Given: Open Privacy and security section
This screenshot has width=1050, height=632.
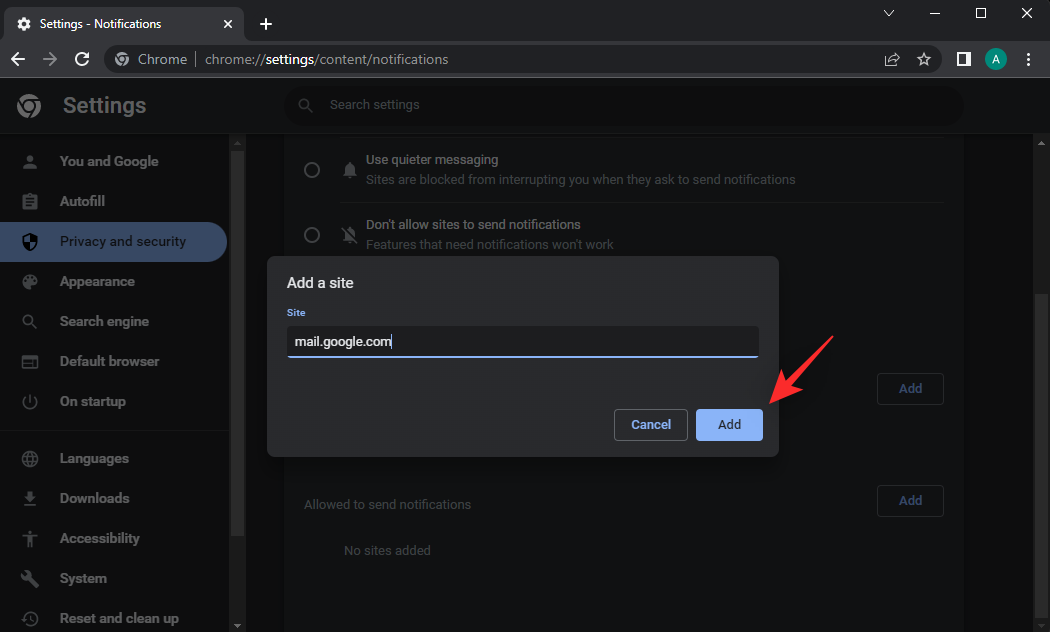Looking at the screenshot, I should (122, 241).
